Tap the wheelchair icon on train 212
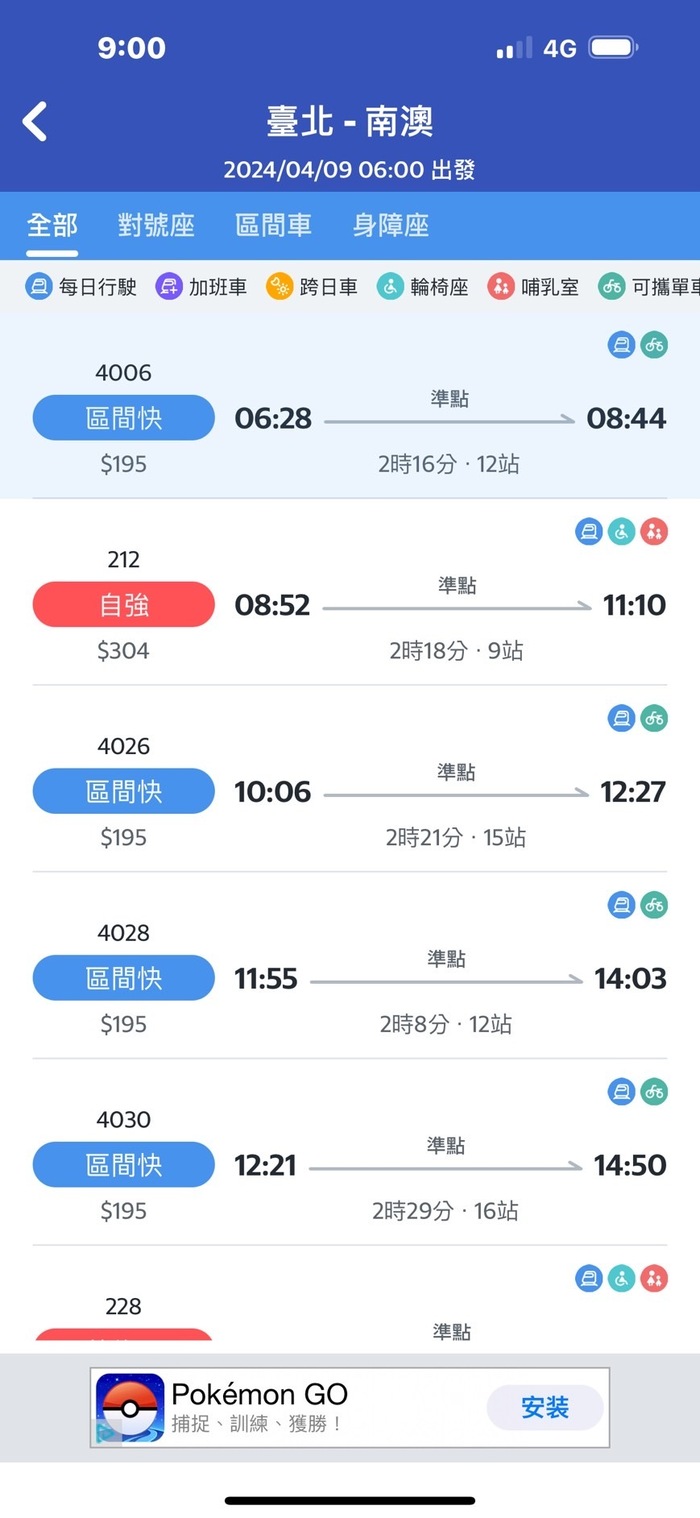The height and width of the screenshot is (1518, 700). click(621, 531)
